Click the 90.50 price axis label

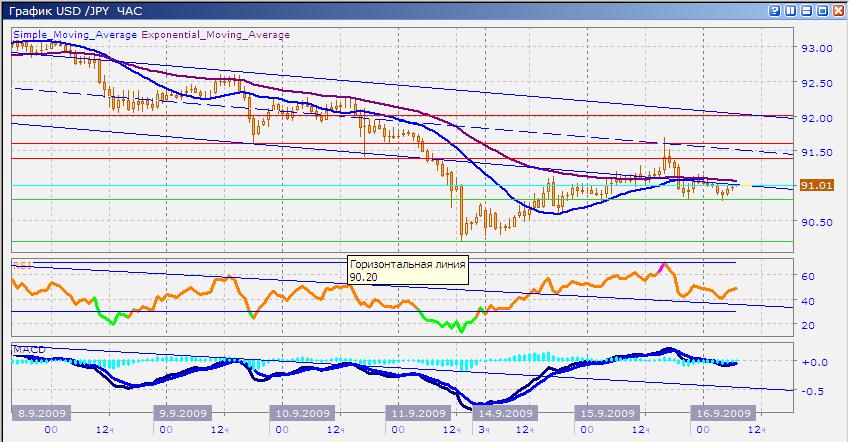817,222
